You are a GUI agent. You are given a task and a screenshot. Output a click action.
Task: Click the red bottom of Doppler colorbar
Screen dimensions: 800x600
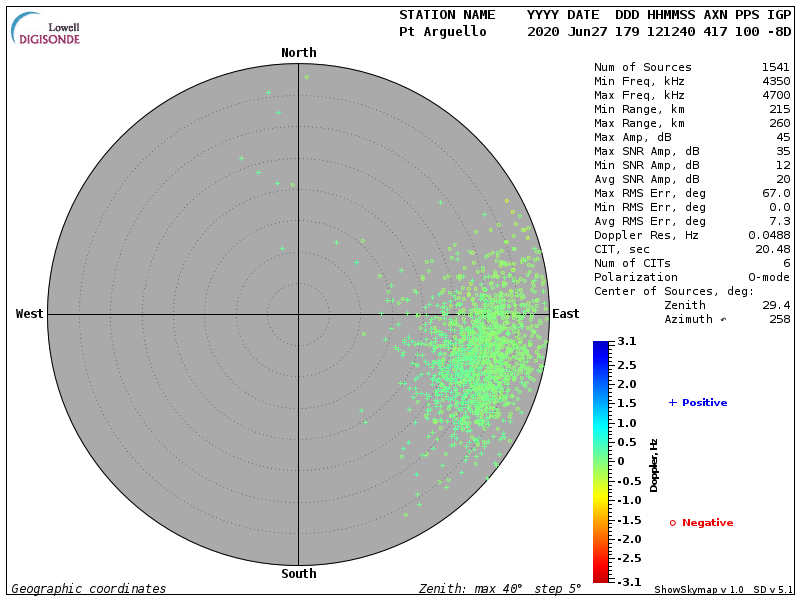[x=601, y=576]
